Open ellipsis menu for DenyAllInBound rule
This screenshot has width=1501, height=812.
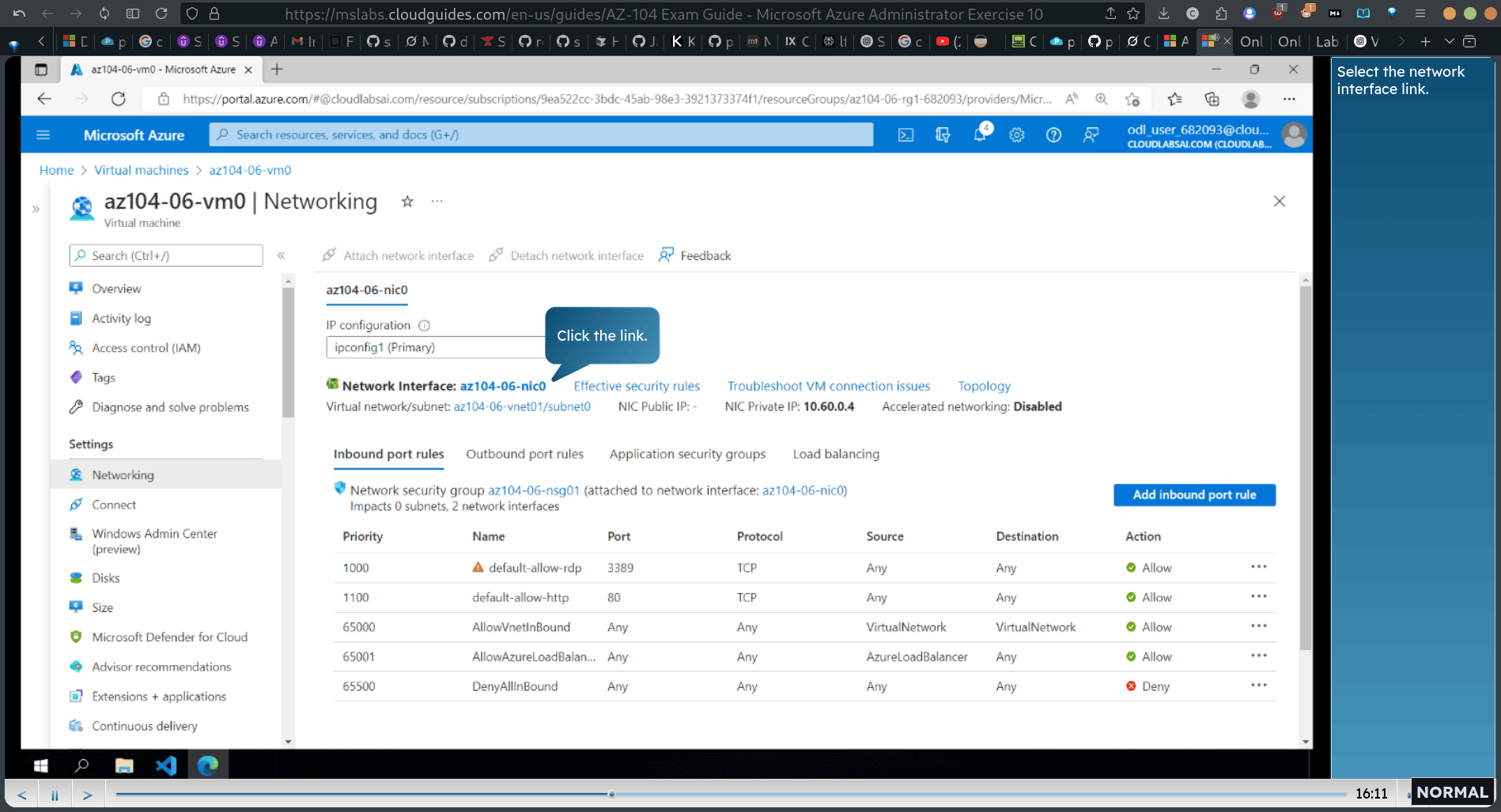pos(1259,685)
